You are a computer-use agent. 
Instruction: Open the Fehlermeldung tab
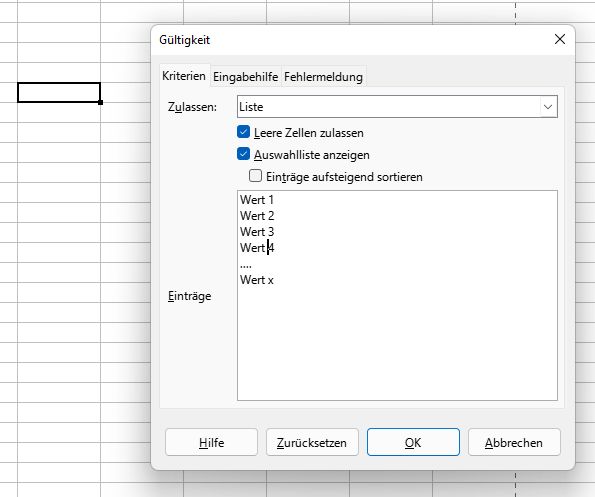pyautogui.click(x=323, y=77)
